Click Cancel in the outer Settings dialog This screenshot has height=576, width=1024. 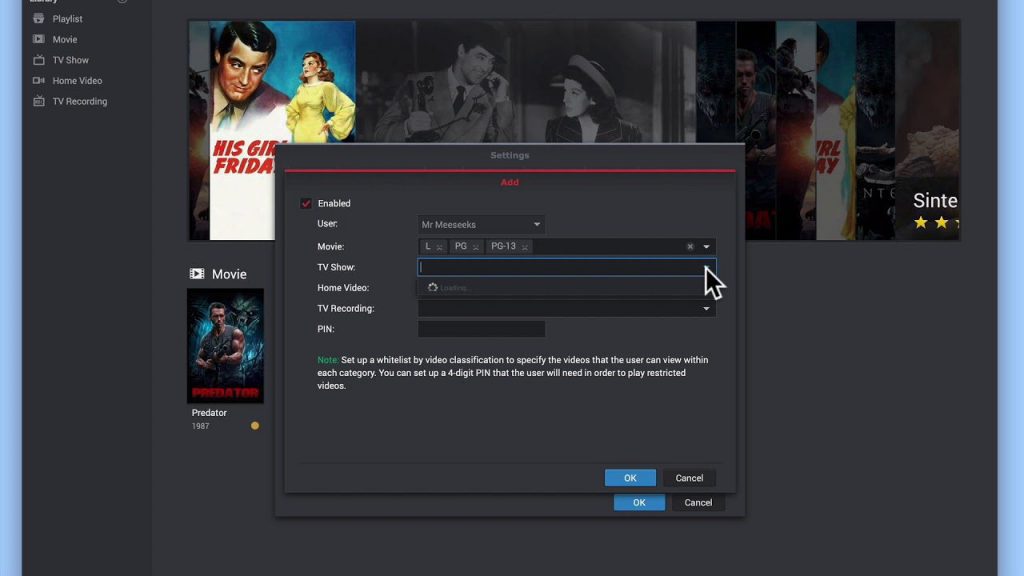click(x=698, y=502)
